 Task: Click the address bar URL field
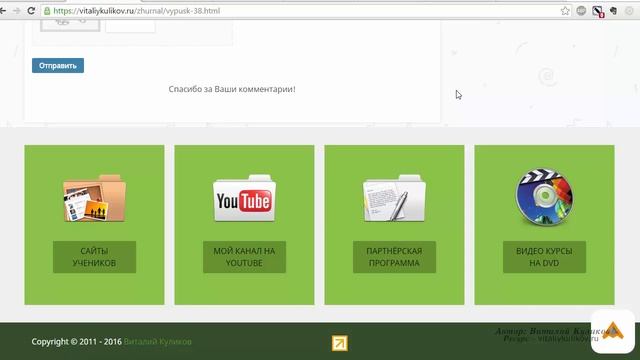pos(306,11)
